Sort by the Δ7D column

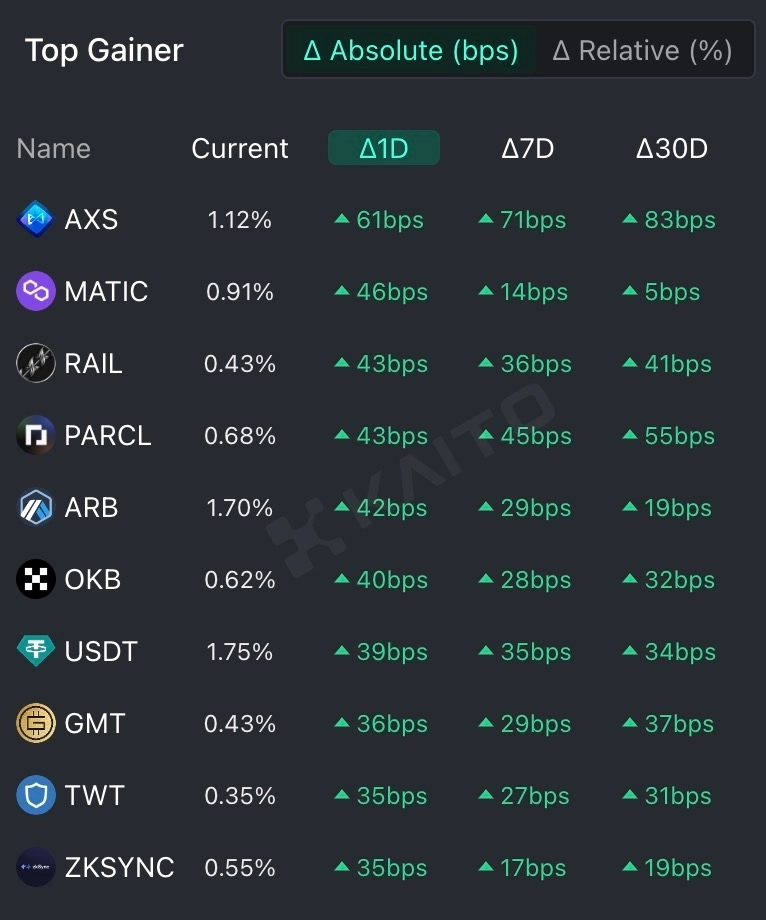point(527,148)
